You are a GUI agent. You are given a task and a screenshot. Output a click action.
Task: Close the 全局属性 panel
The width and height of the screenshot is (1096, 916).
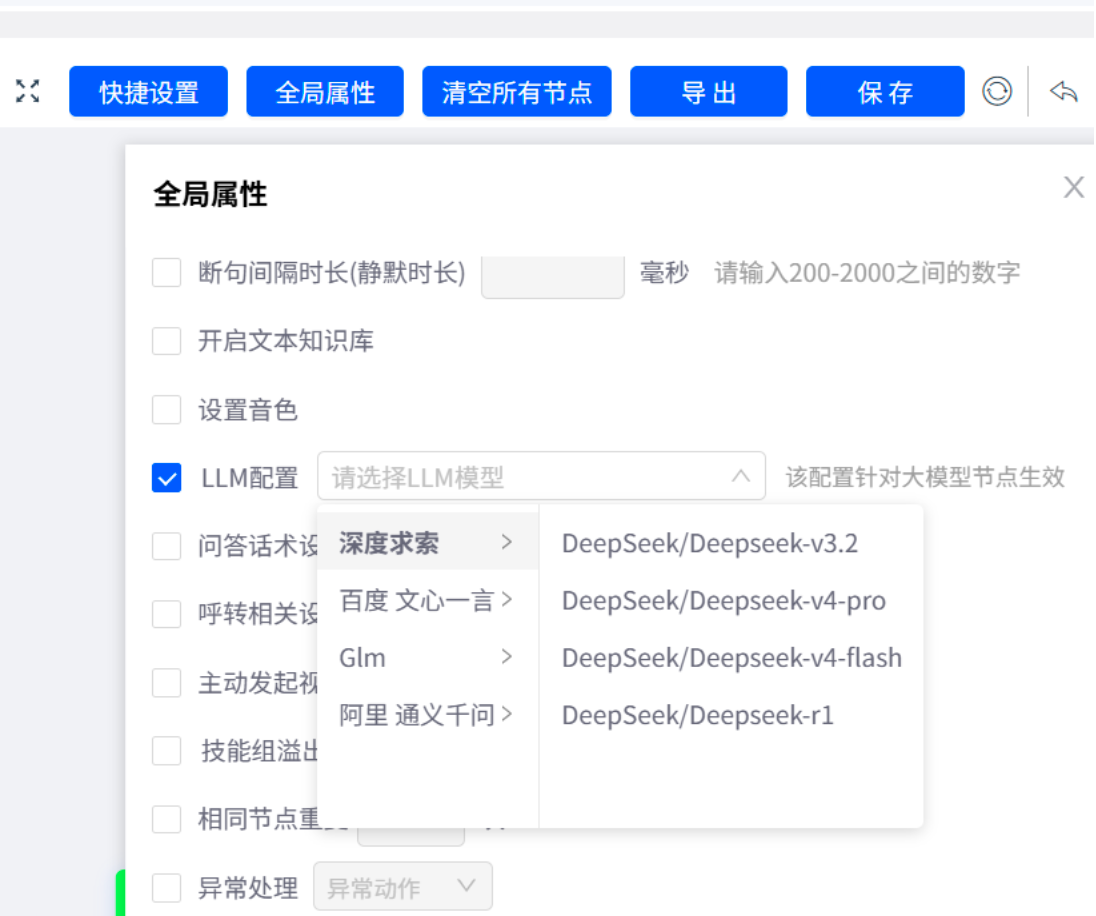(x=1074, y=187)
